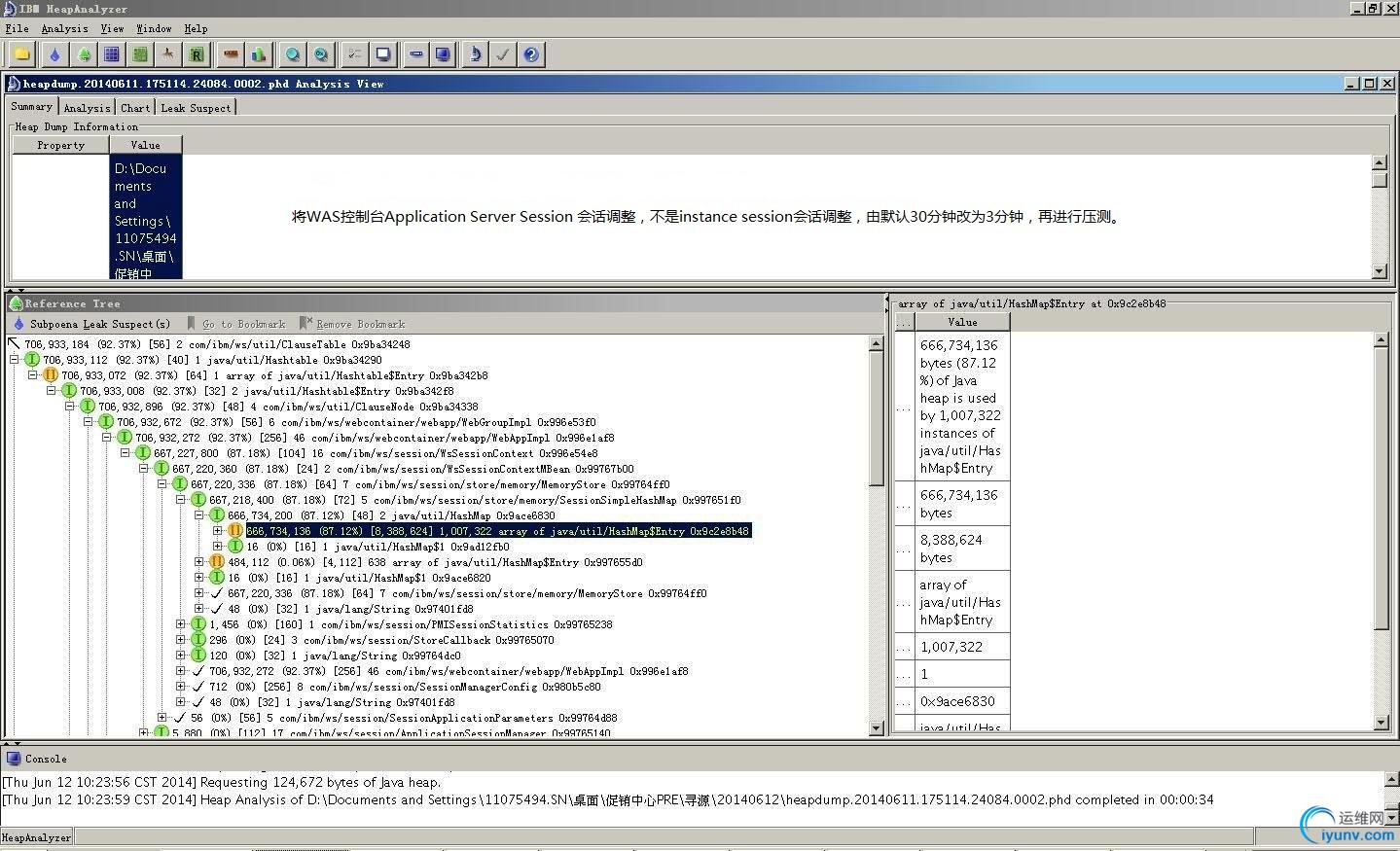Click the white monitor console icon
Screen dimensions: 1400x851
tap(383, 54)
